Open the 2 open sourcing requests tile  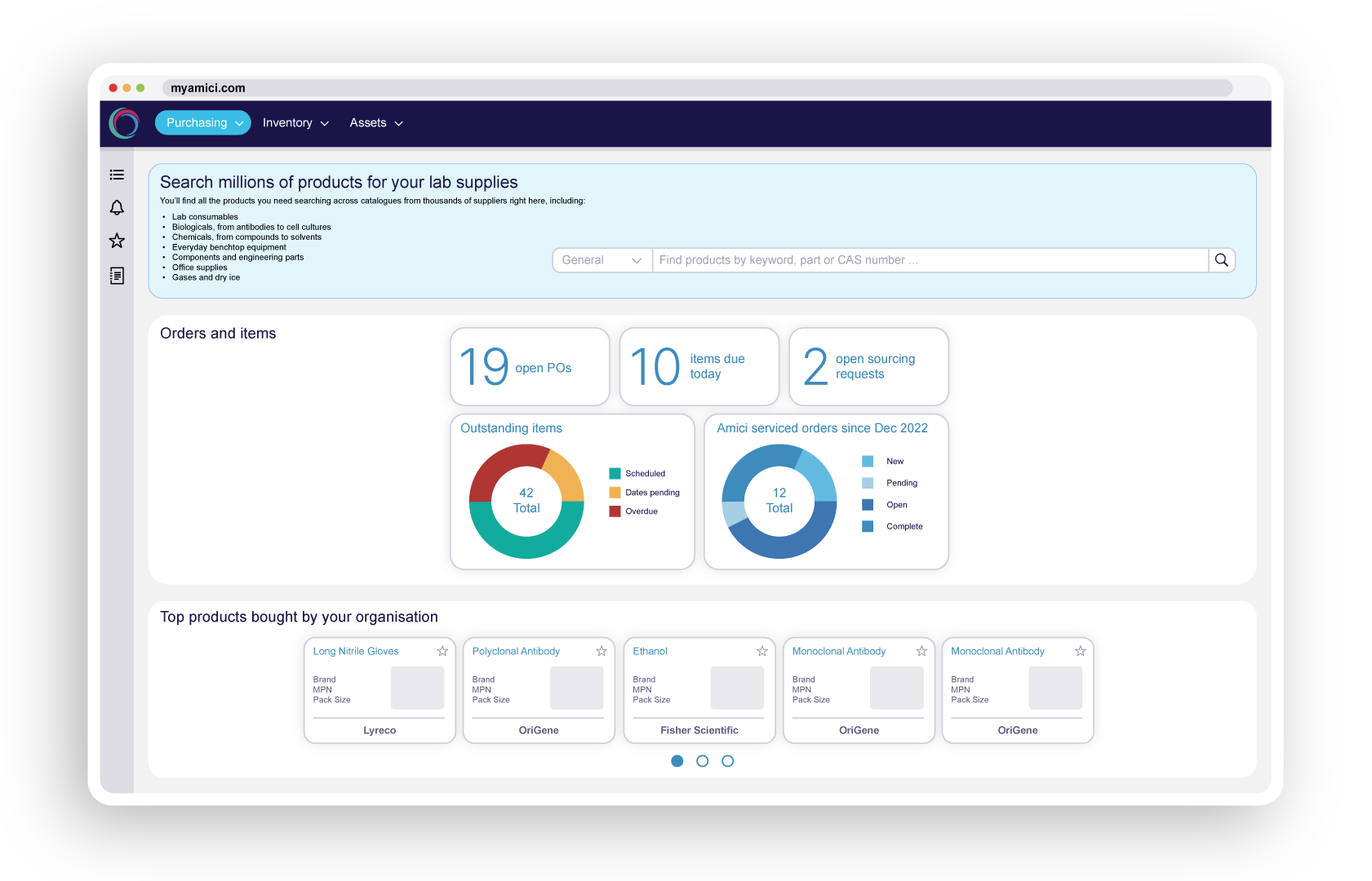pos(868,367)
